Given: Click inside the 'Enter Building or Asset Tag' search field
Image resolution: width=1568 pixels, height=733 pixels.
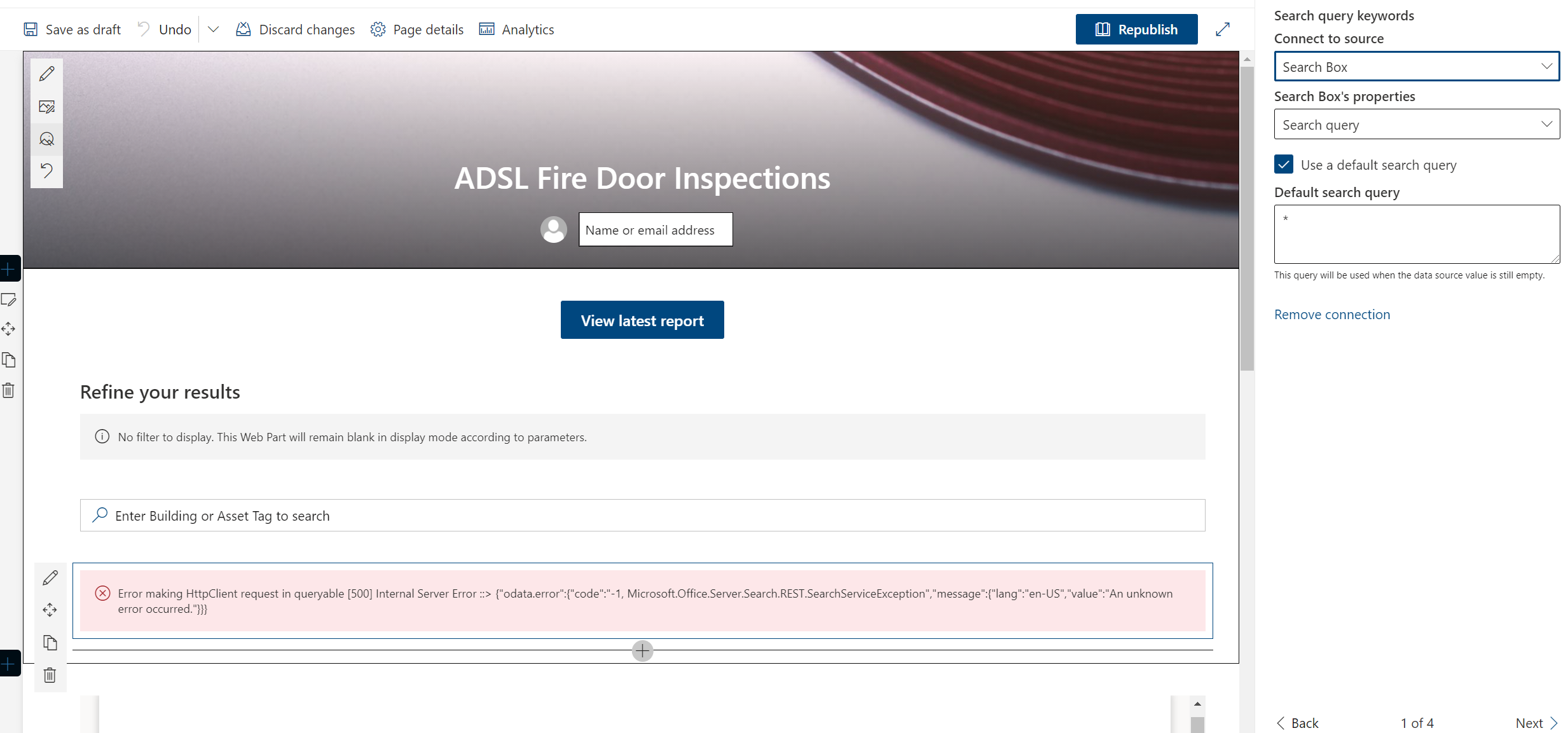Looking at the screenshot, I should coord(445,516).
